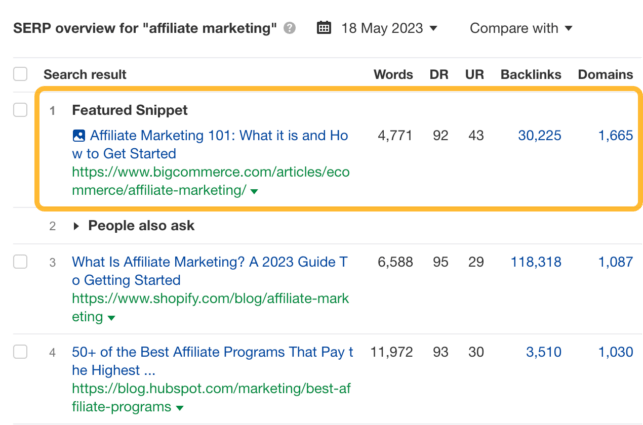The height and width of the screenshot is (425, 643).
Task: Click backlinks value 3,510
Action: 543,352
